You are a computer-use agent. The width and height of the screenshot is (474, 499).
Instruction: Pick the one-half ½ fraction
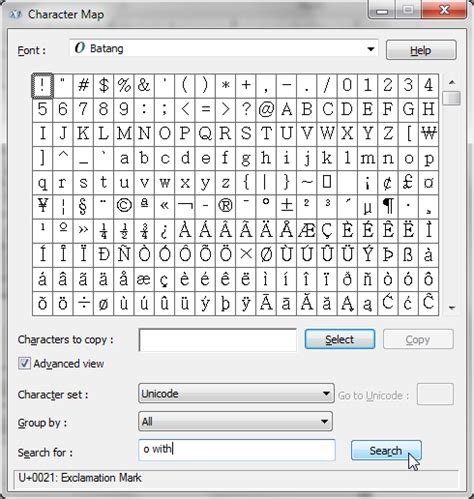124,230
